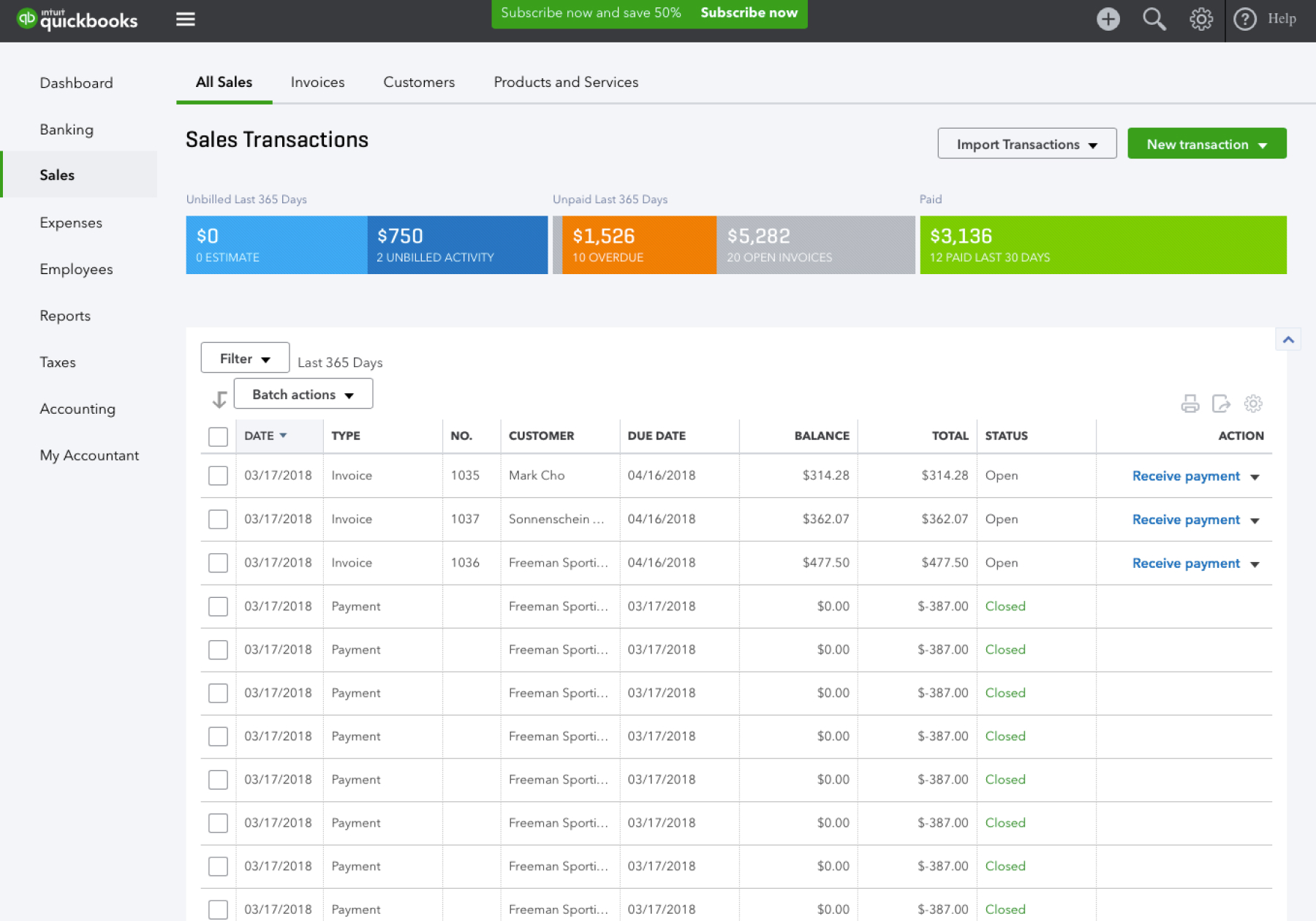Select the checkbox for invoice 1037
This screenshot has width=1316, height=921.
217,519
